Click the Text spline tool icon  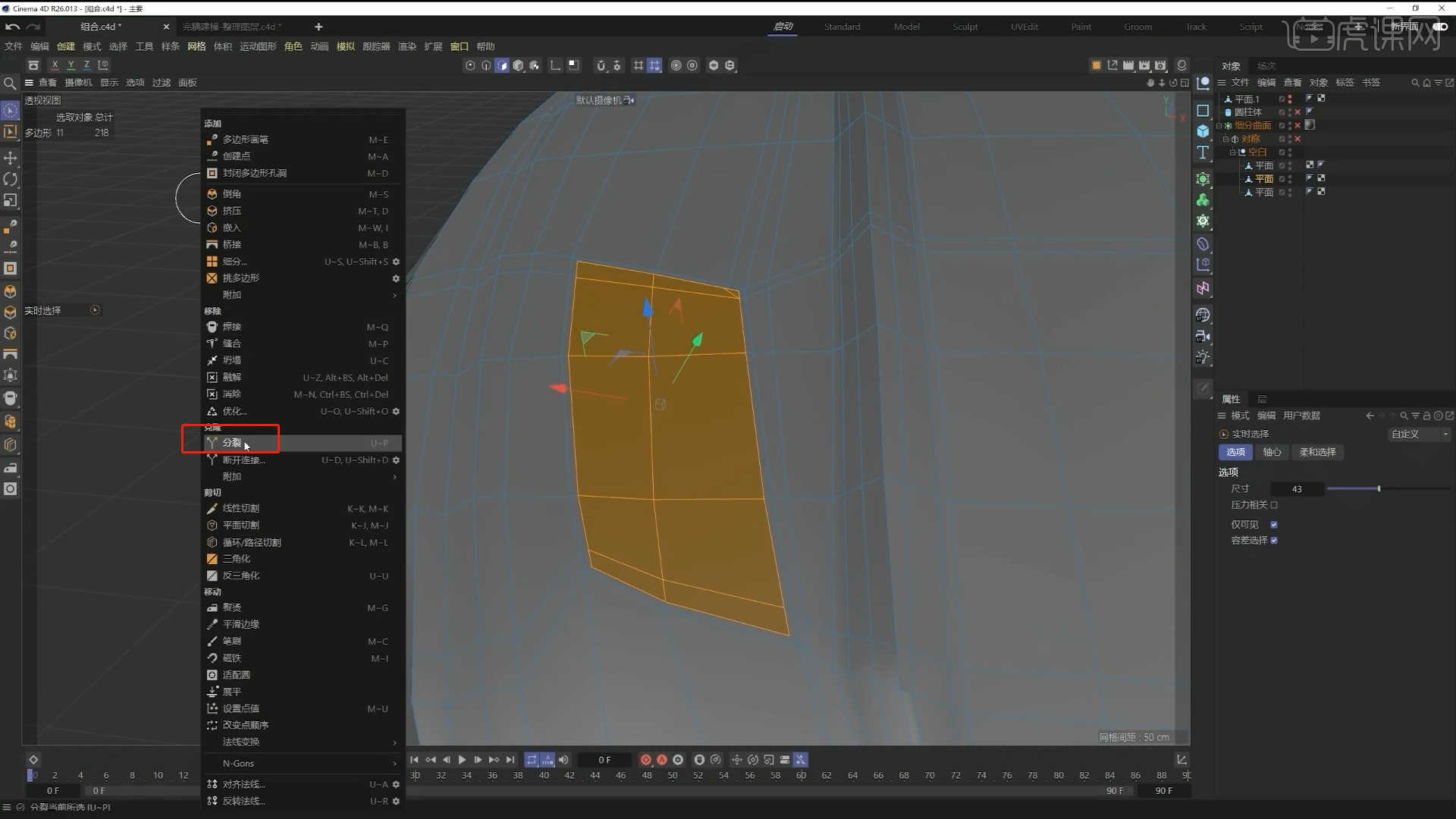pyautogui.click(x=1203, y=152)
